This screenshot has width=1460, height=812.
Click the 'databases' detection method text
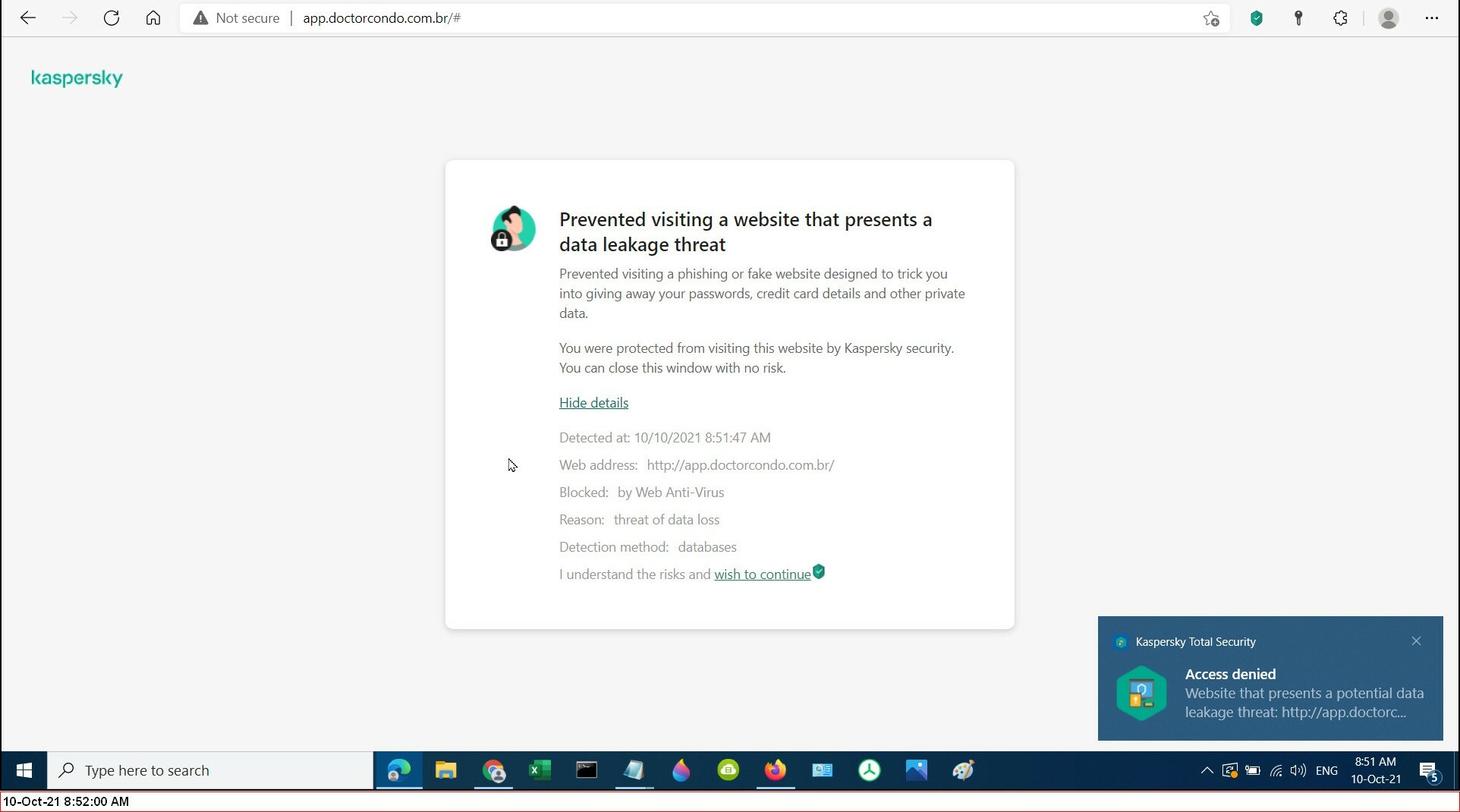tap(707, 547)
